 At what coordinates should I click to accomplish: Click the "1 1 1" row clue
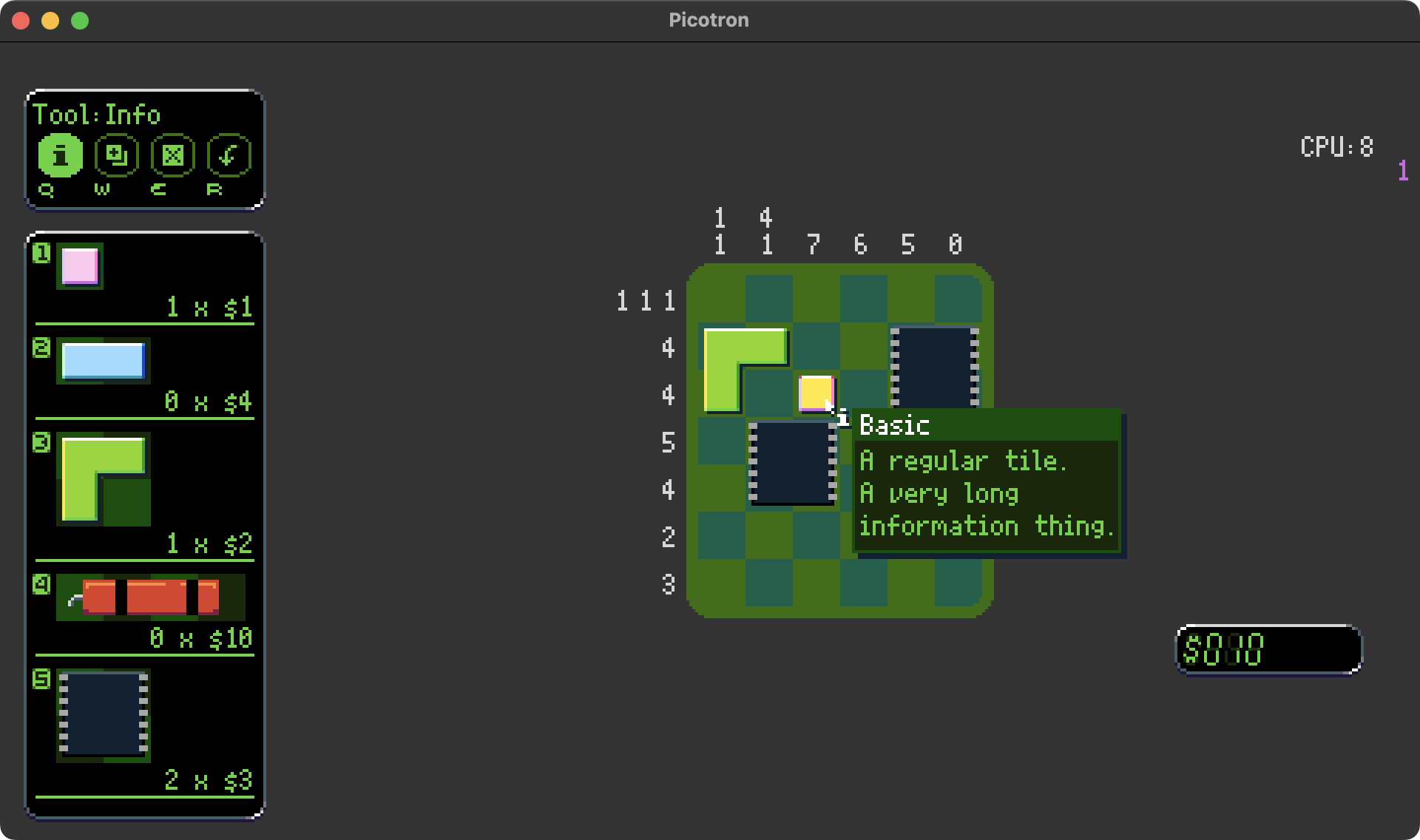[x=646, y=301]
